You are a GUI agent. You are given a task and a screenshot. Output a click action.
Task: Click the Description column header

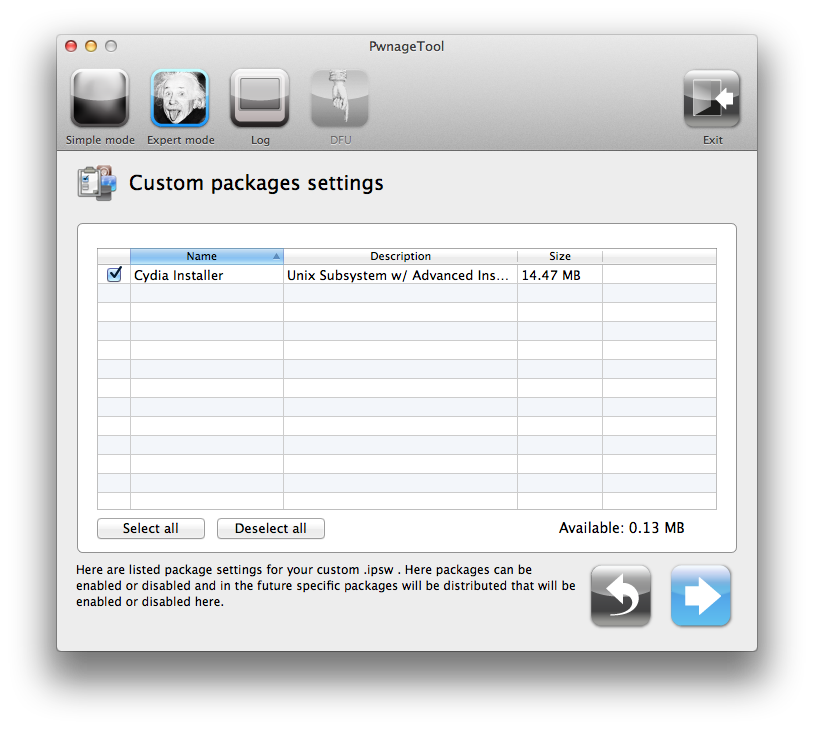click(400, 256)
